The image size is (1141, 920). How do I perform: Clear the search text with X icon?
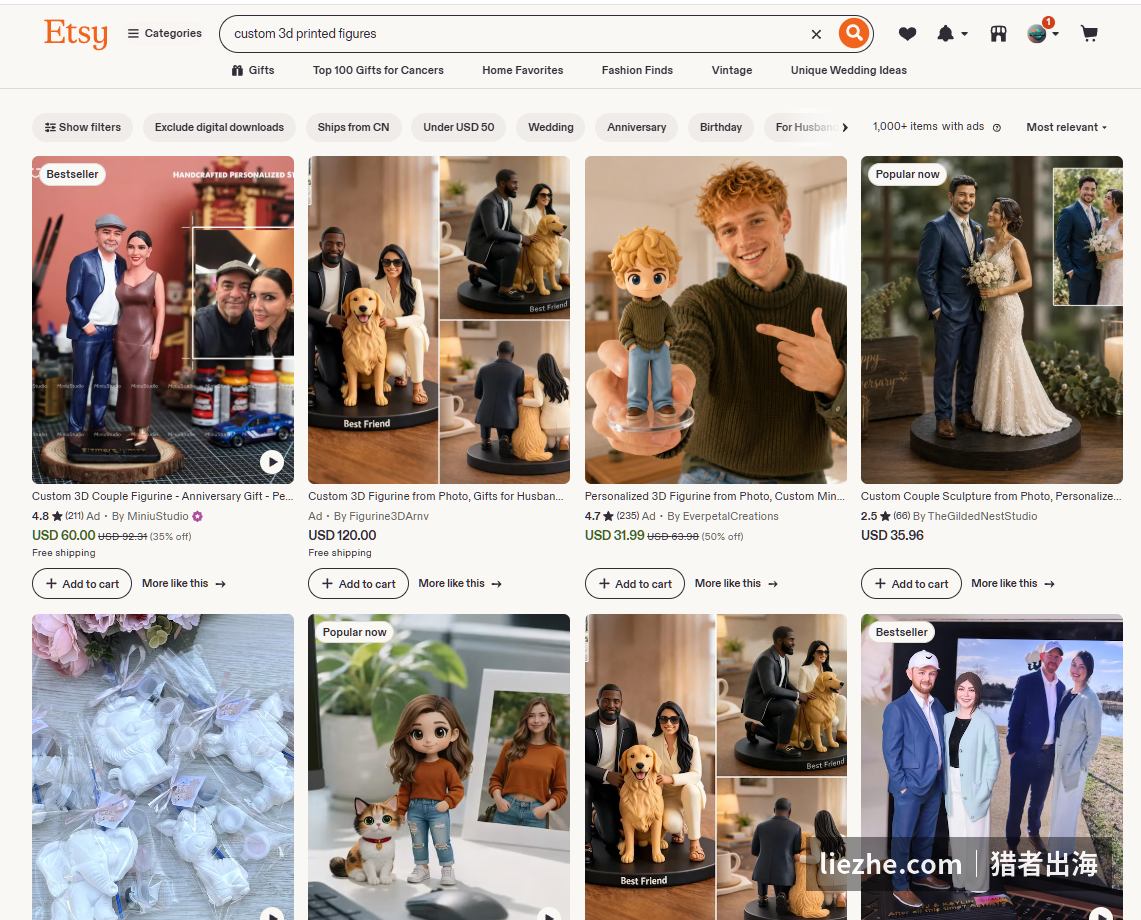[816, 33]
